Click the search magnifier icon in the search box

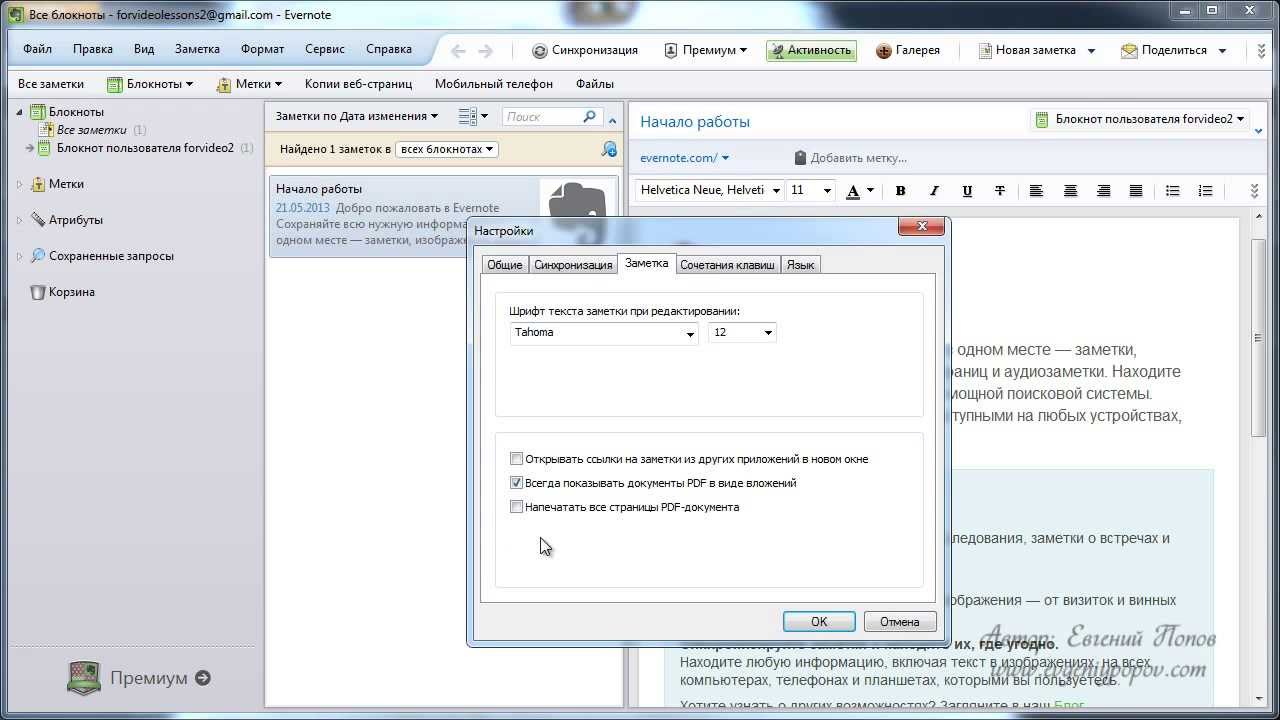(589, 117)
